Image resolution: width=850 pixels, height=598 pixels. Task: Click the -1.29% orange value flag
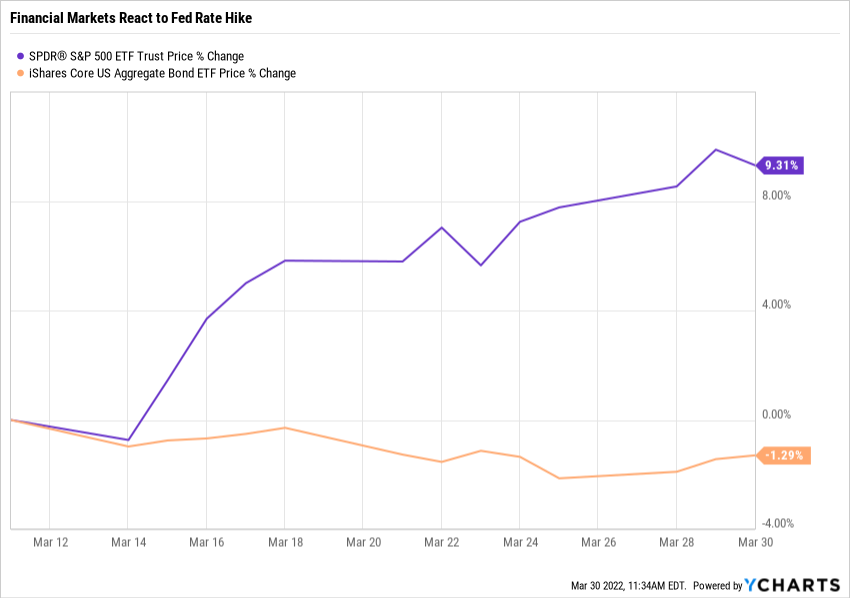click(x=783, y=455)
